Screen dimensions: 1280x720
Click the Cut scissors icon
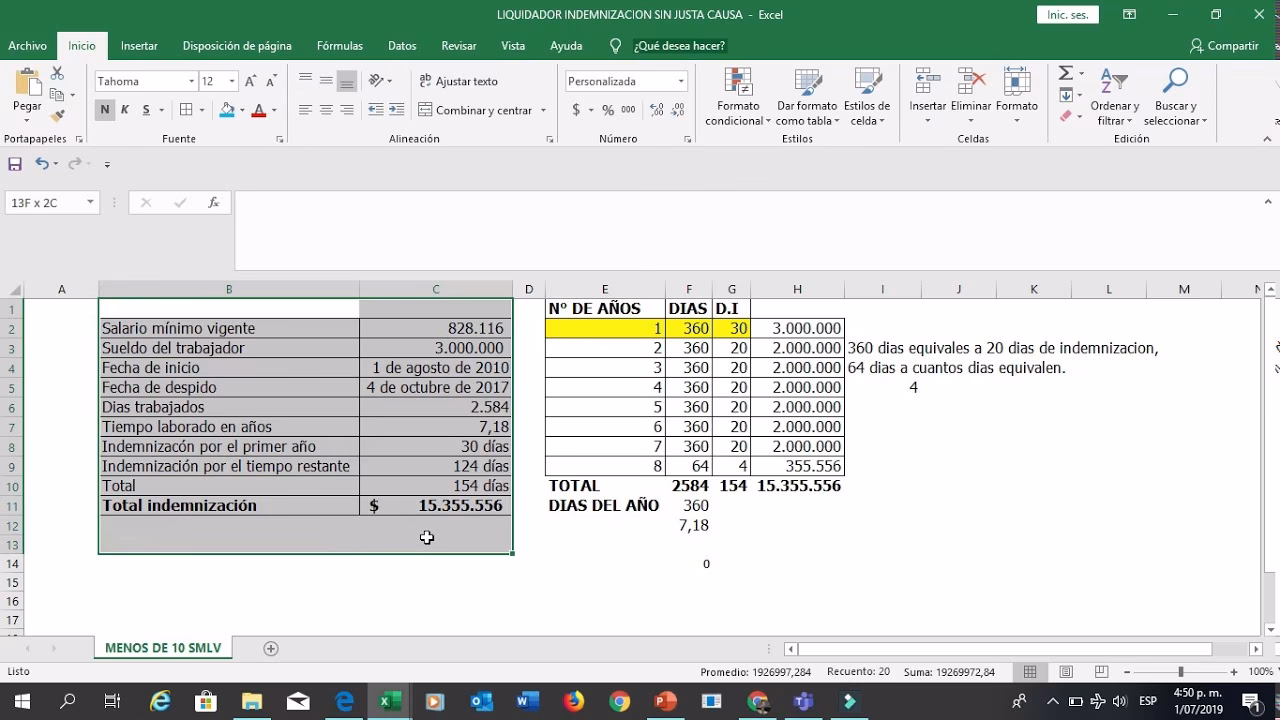(x=57, y=74)
